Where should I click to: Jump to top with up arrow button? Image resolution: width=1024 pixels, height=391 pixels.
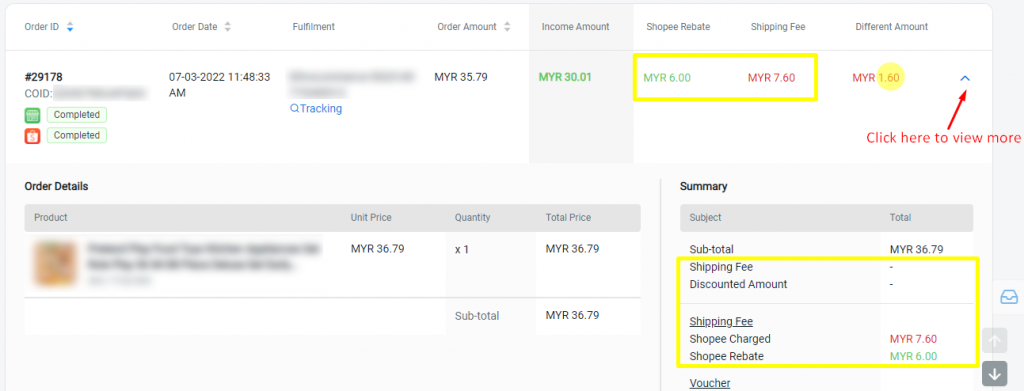[995, 341]
